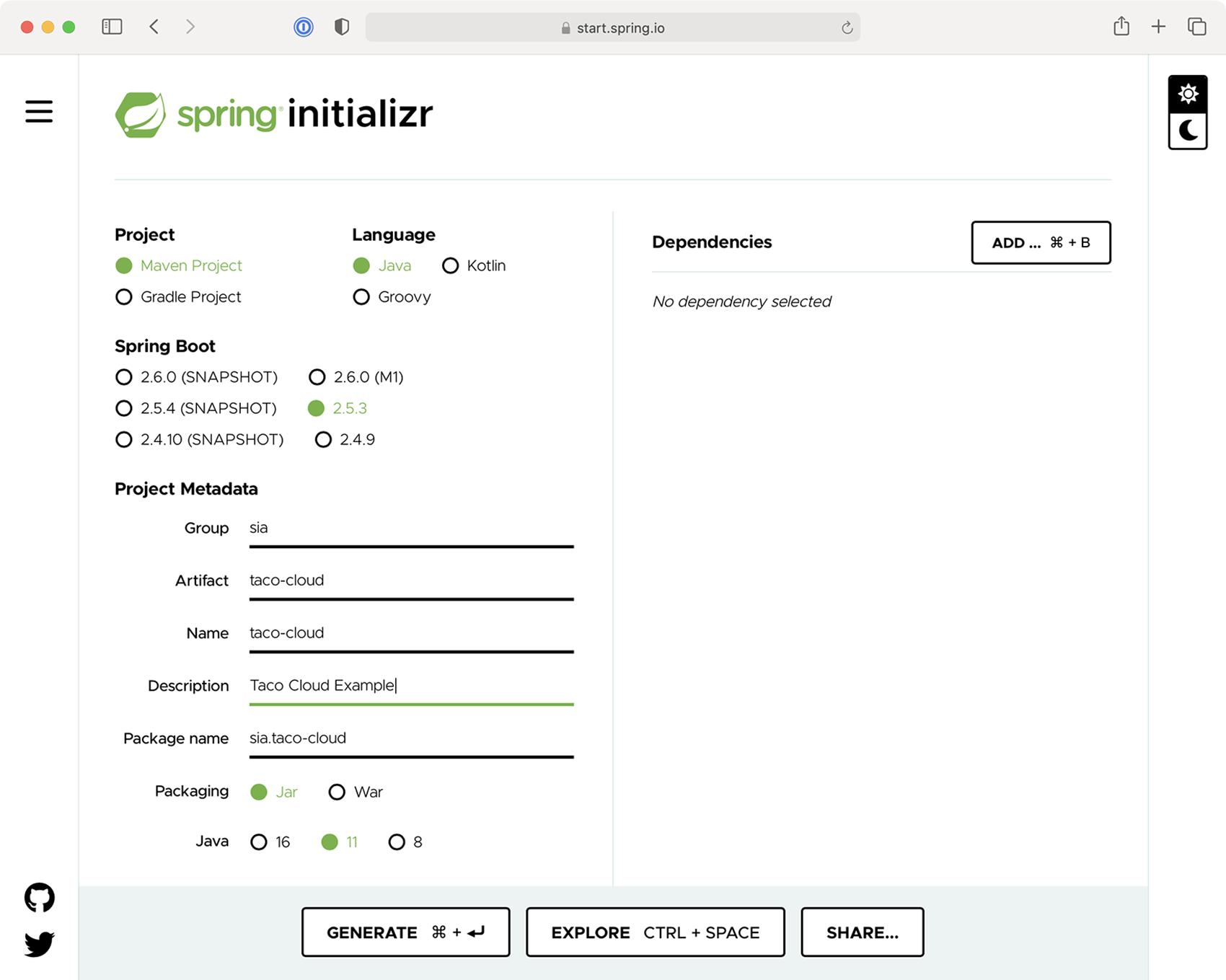The width and height of the screenshot is (1226, 980).
Task: Click the "No dependency selected" text
Action: point(741,301)
